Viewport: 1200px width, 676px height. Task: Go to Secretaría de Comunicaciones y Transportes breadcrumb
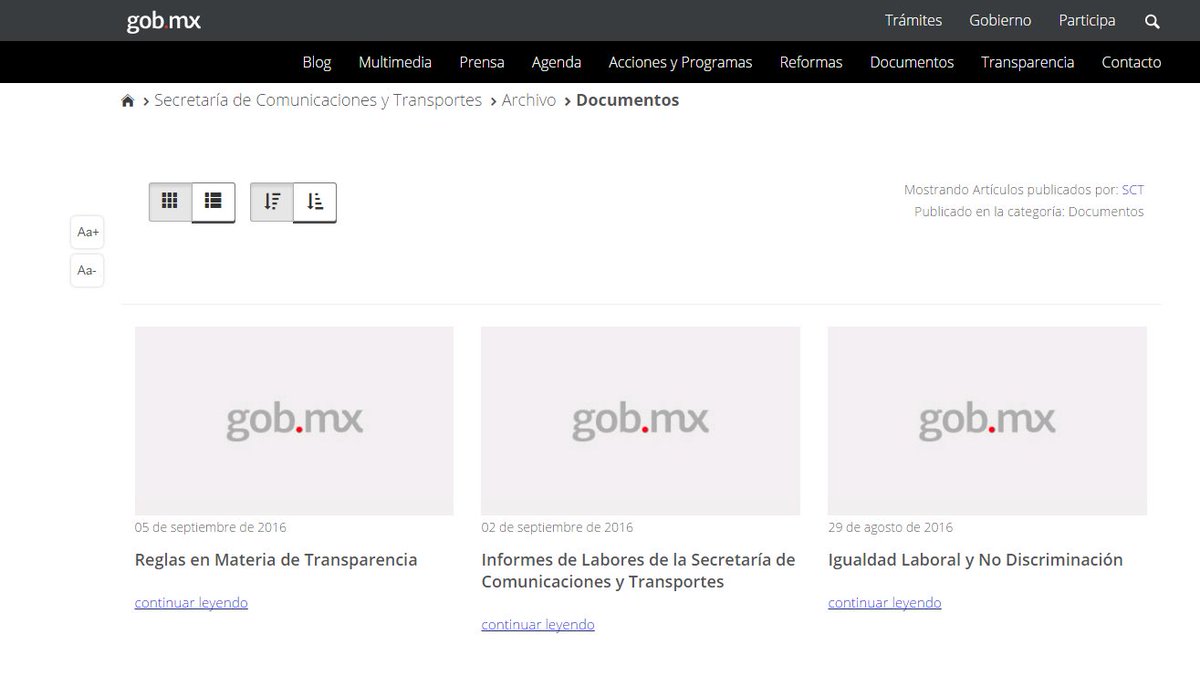(x=318, y=100)
